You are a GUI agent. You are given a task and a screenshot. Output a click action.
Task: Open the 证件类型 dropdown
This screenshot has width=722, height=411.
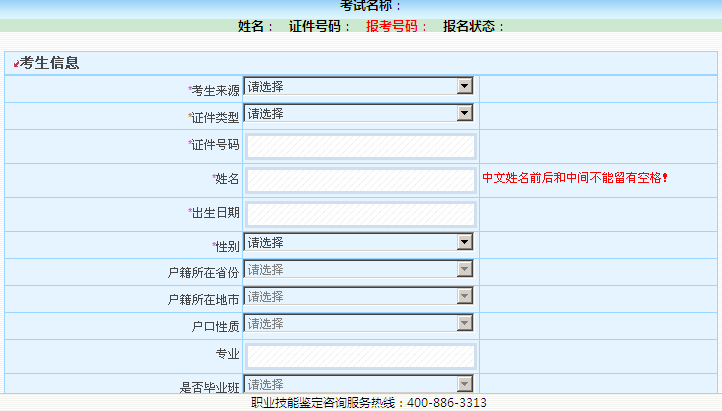coord(358,114)
